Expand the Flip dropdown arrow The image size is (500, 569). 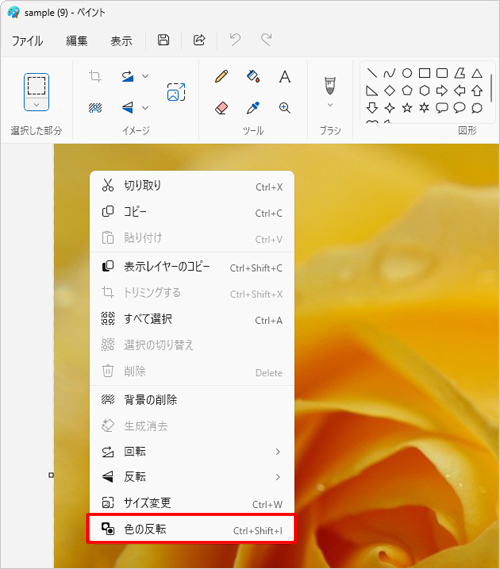(145, 108)
